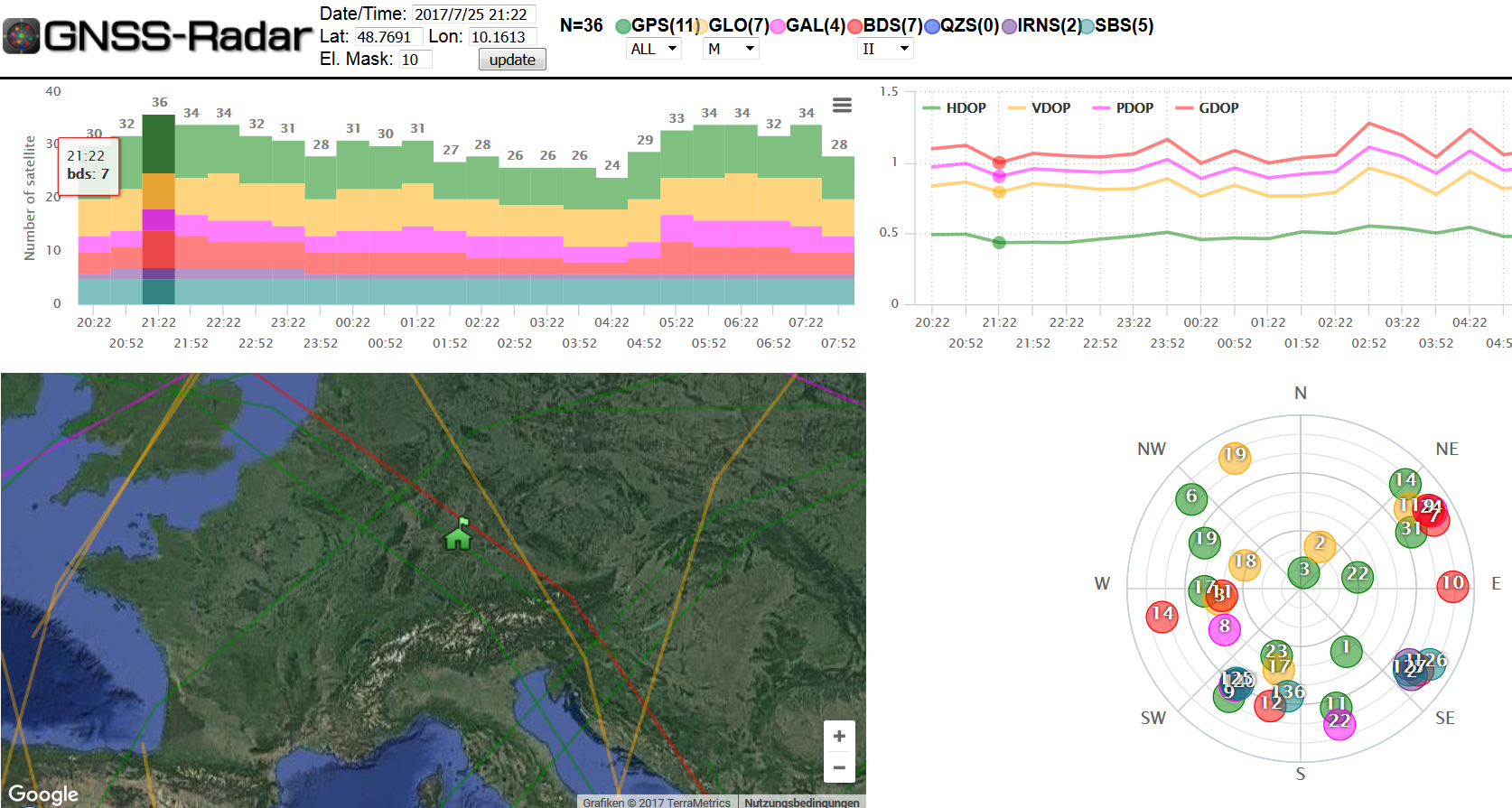
Task: Open the BDS 'II' dropdown
Action: (x=885, y=49)
